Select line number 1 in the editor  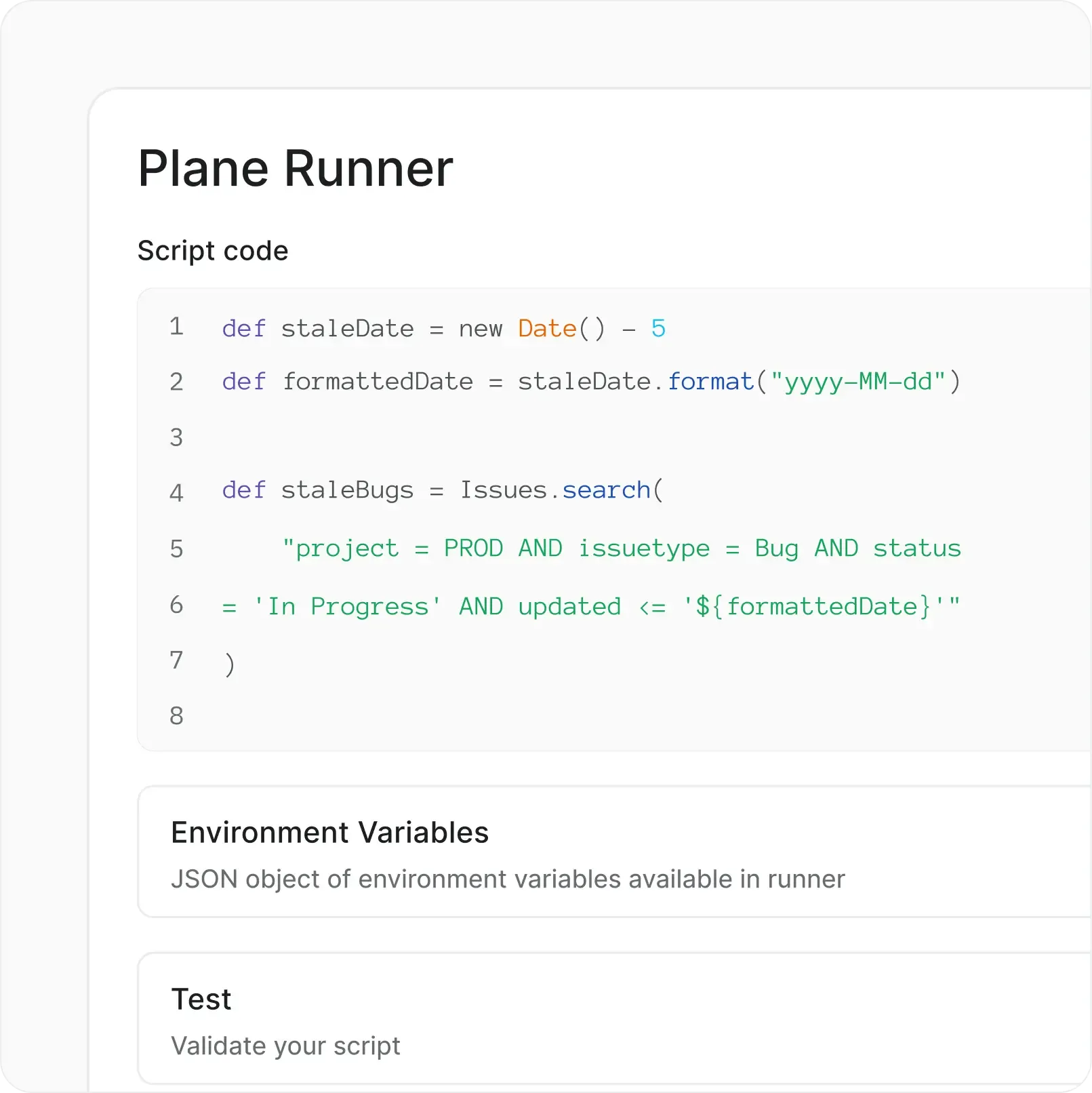176,327
